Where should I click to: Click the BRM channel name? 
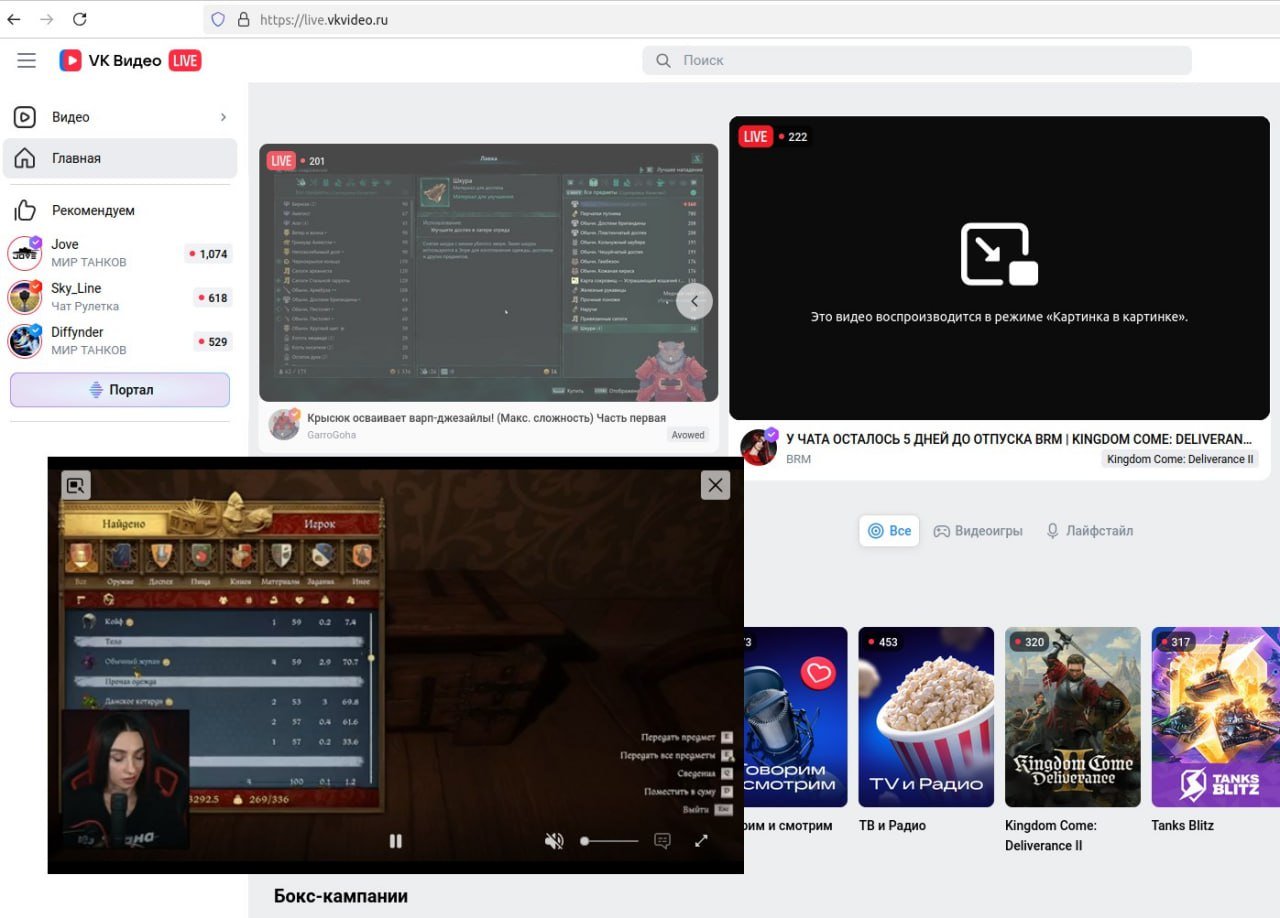(x=799, y=459)
